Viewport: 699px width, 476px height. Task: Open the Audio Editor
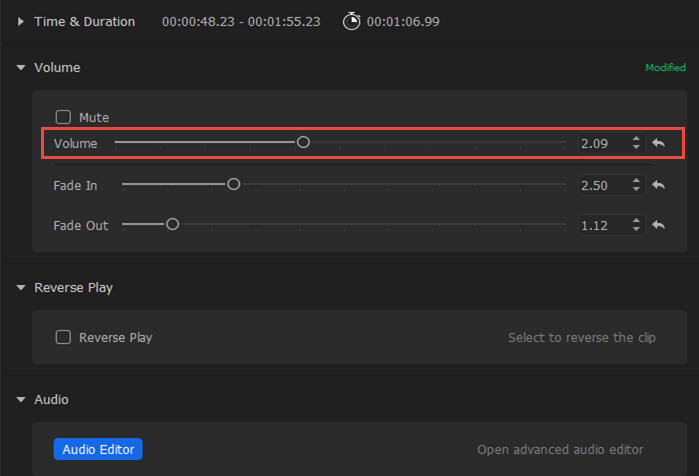(98, 449)
